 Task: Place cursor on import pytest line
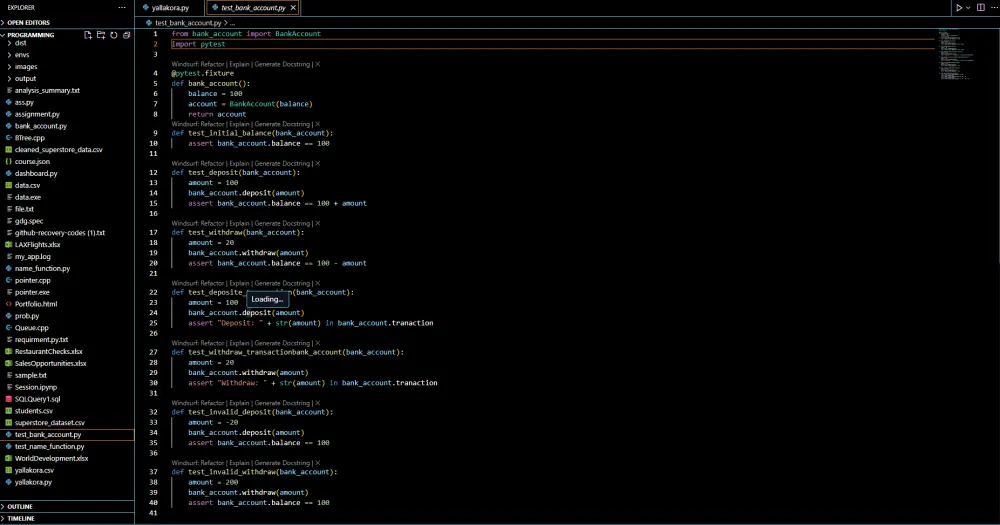point(198,44)
